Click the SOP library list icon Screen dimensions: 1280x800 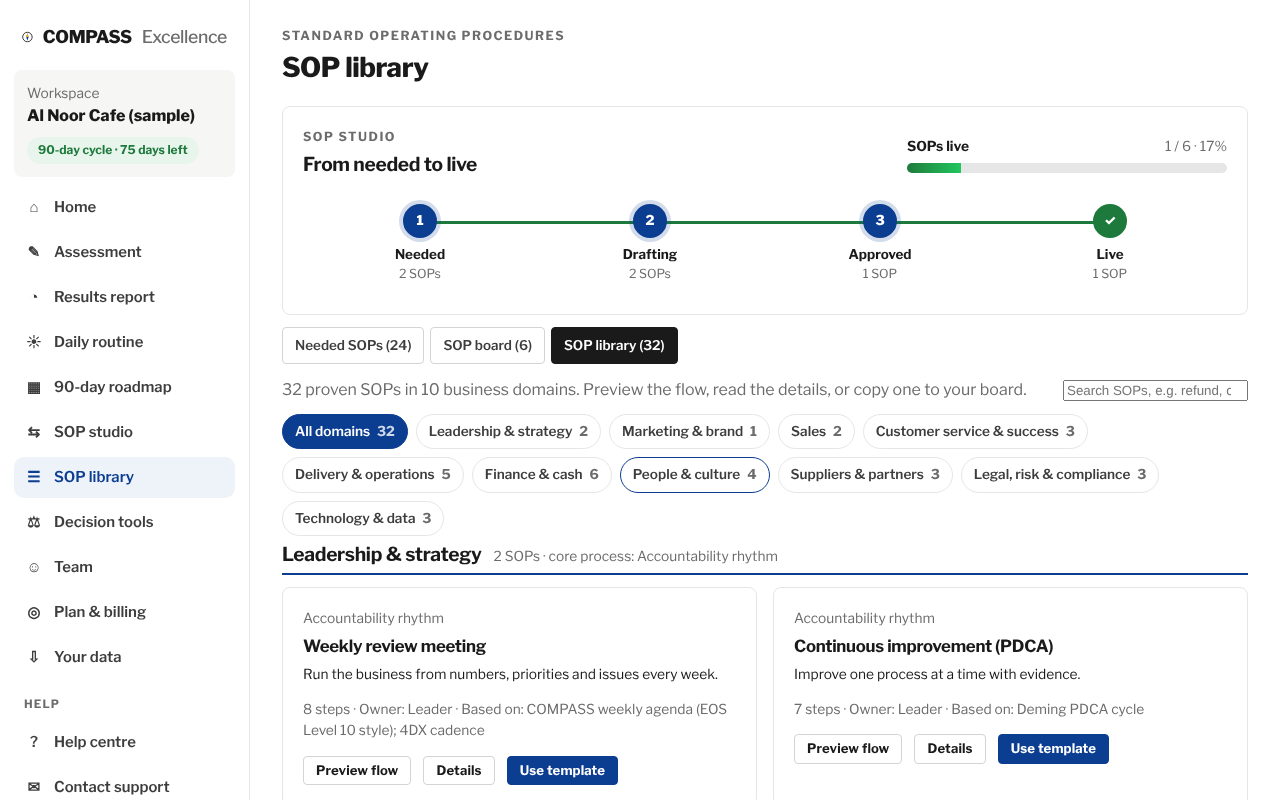[x=34, y=477]
